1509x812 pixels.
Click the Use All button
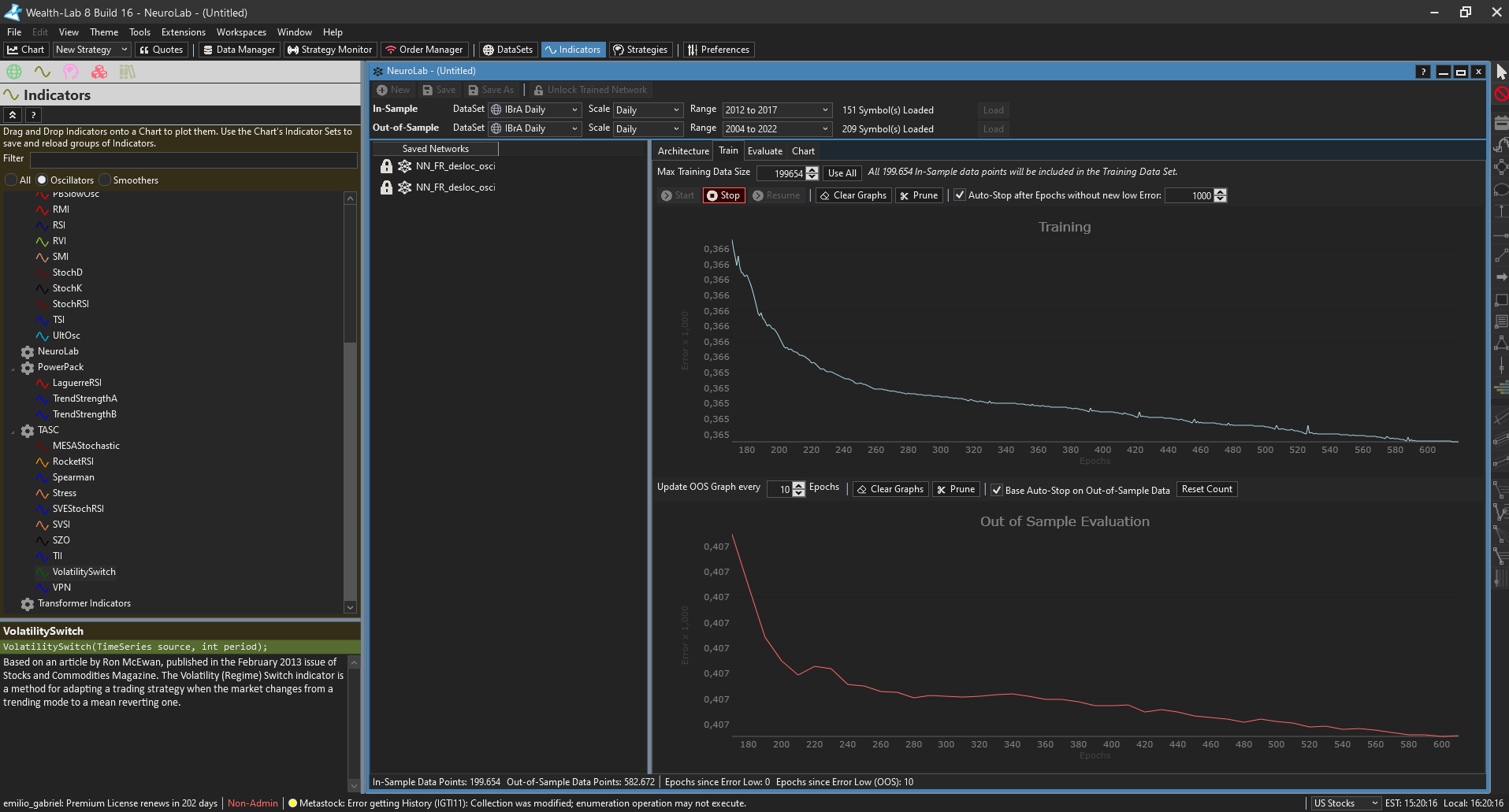pyautogui.click(x=842, y=173)
